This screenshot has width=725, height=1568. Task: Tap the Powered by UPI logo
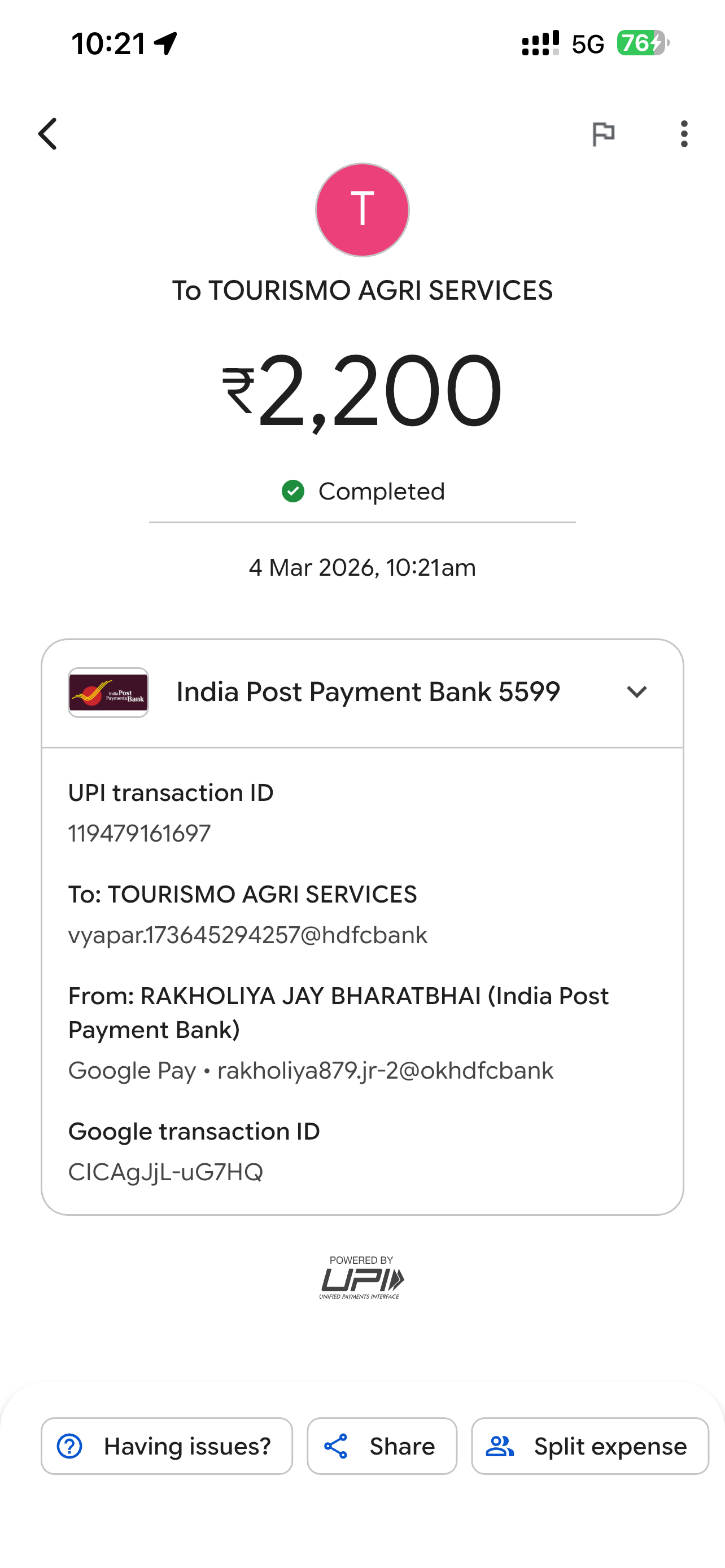point(361,1277)
